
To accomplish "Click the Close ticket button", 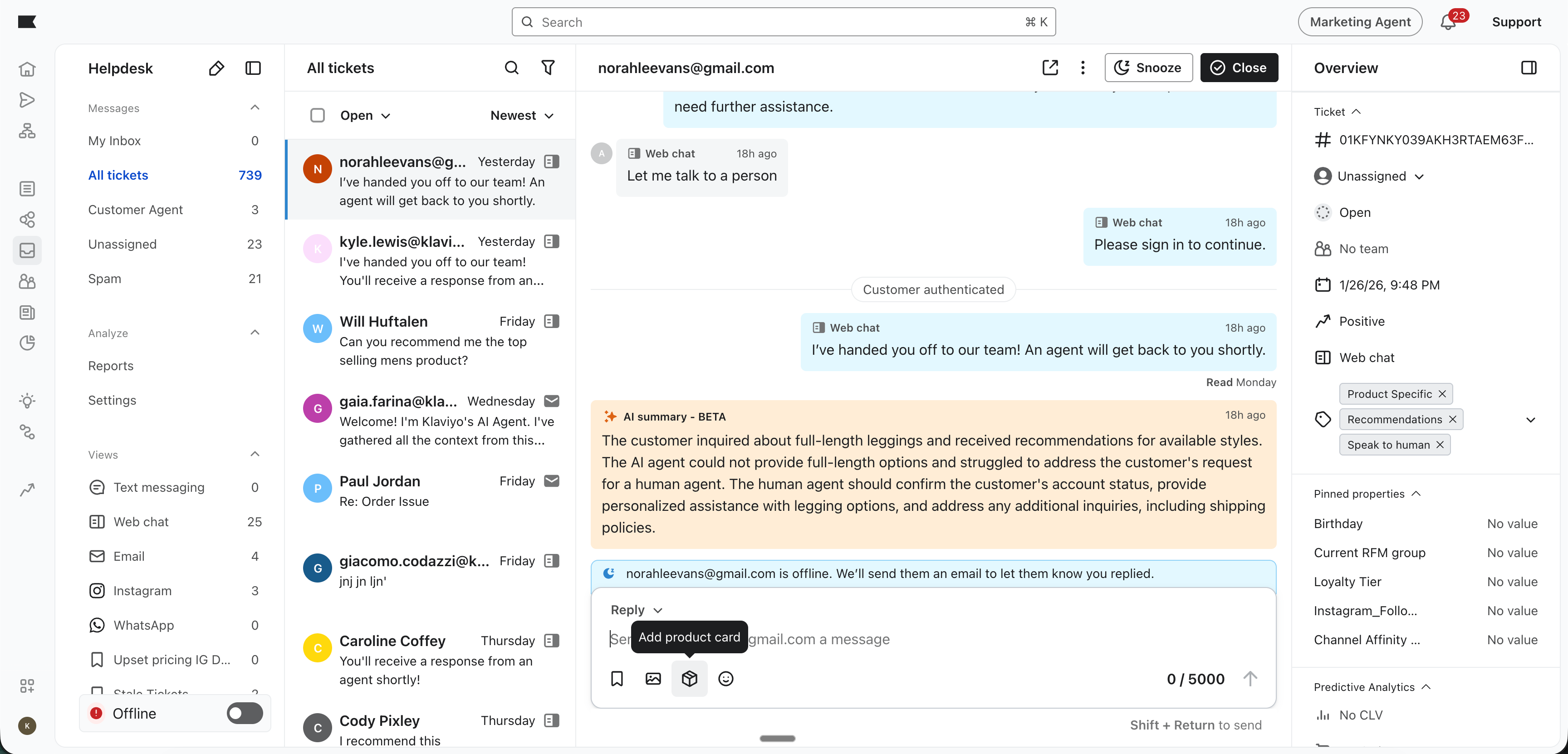I will pos(1239,68).
